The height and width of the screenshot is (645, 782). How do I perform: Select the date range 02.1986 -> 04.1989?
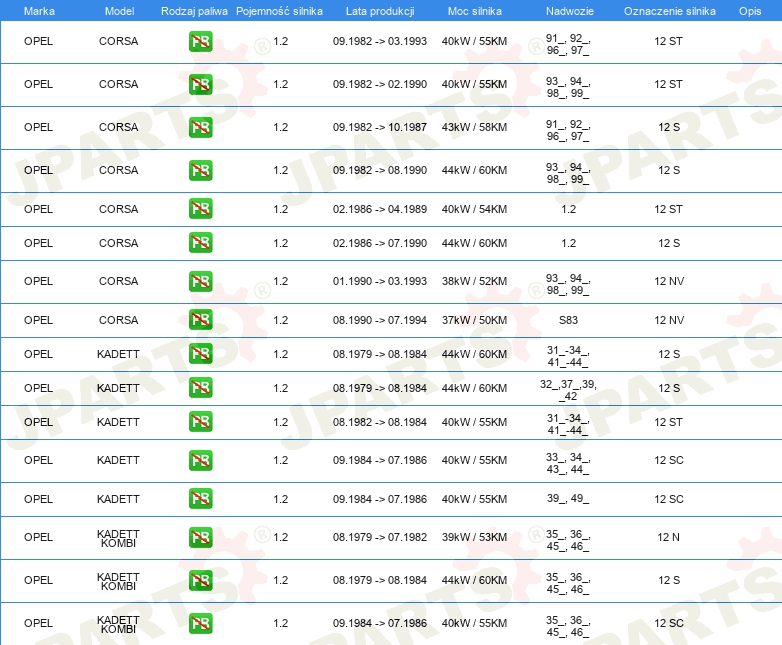380,209
